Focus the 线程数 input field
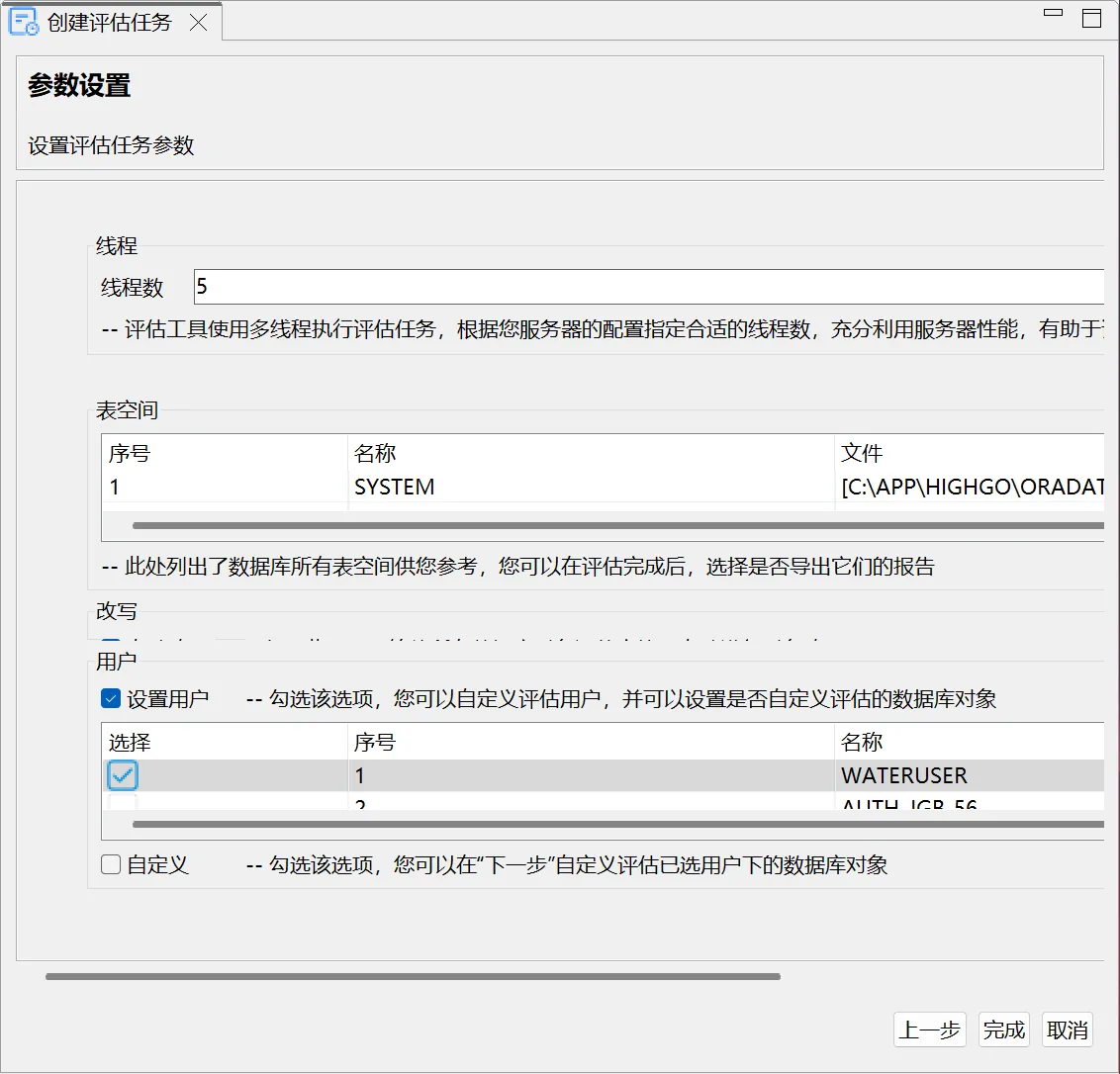Image resolution: width=1120 pixels, height=1074 pixels. tap(648, 287)
